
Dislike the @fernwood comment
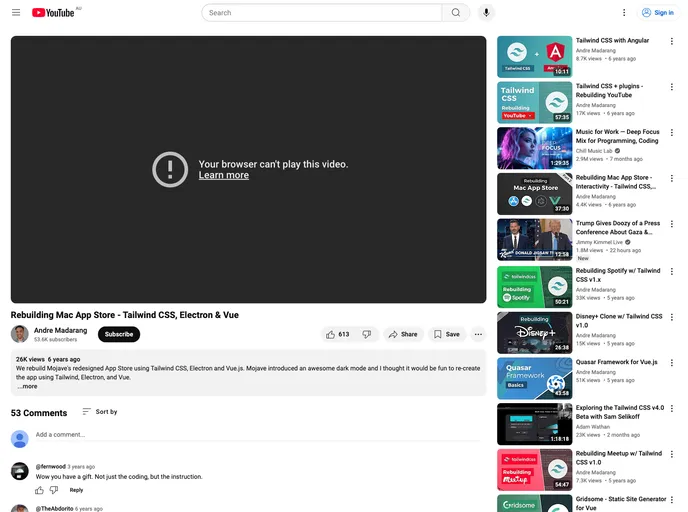[x=54, y=490]
